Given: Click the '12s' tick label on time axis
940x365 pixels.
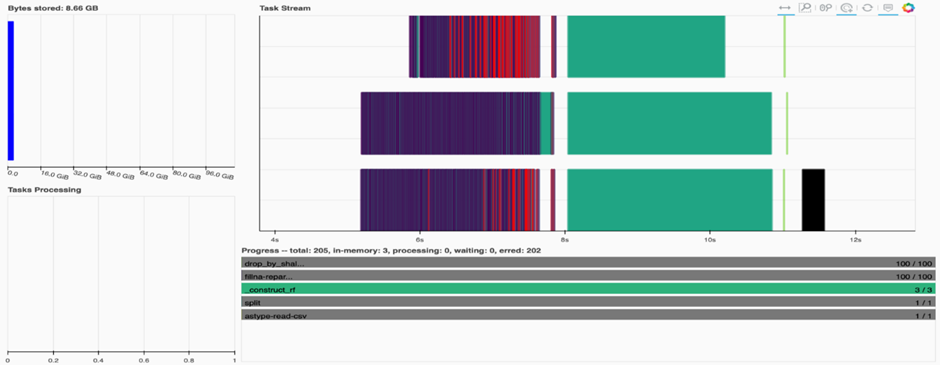Looking at the screenshot, I should pyautogui.click(x=855, y=239).
